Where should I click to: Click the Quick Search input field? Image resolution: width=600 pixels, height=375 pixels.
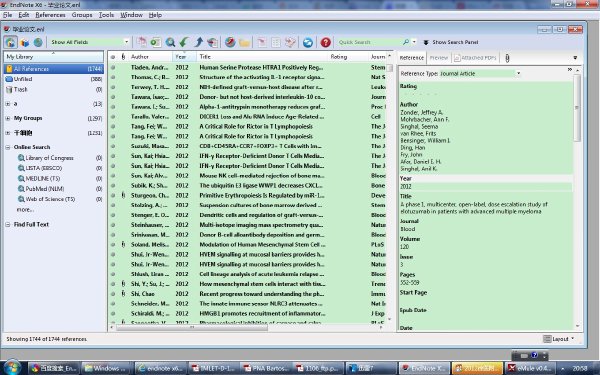pyautogui.click(x=369, y=42)
